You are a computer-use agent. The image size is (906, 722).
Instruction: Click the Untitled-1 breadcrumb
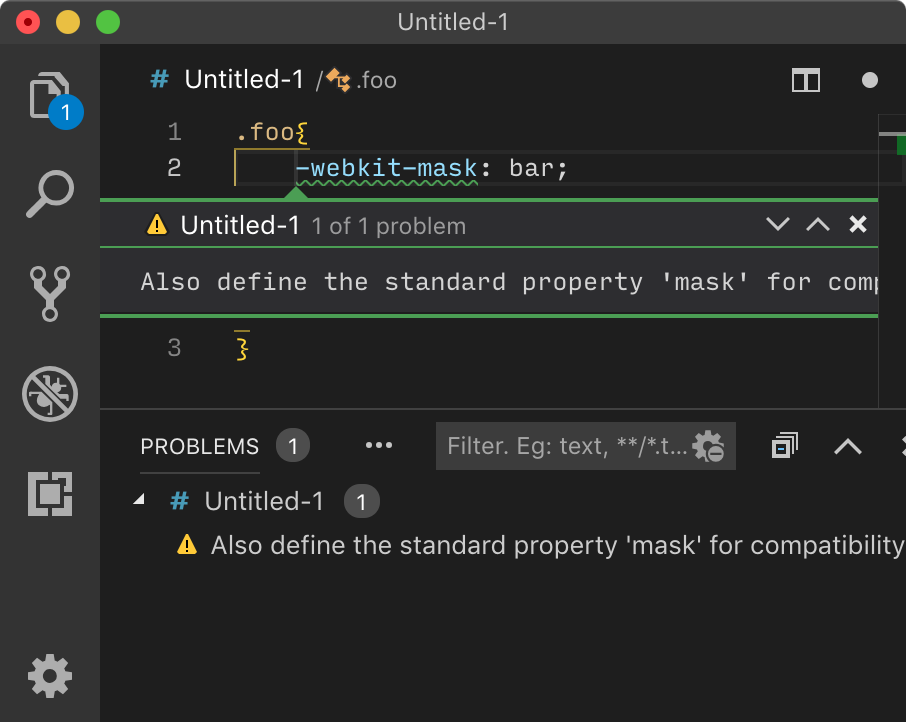click(244, 80)
